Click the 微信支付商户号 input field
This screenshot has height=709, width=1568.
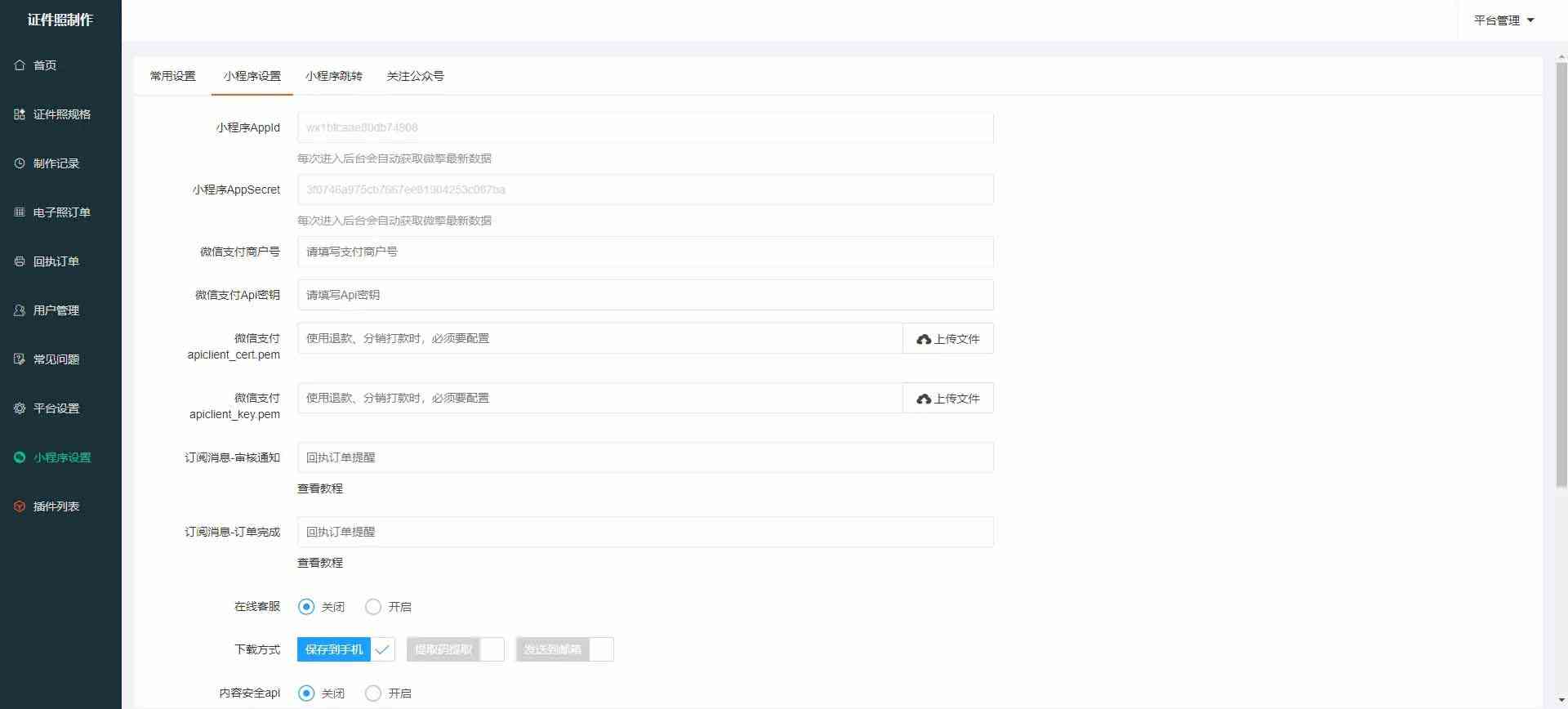pos(645,252)
